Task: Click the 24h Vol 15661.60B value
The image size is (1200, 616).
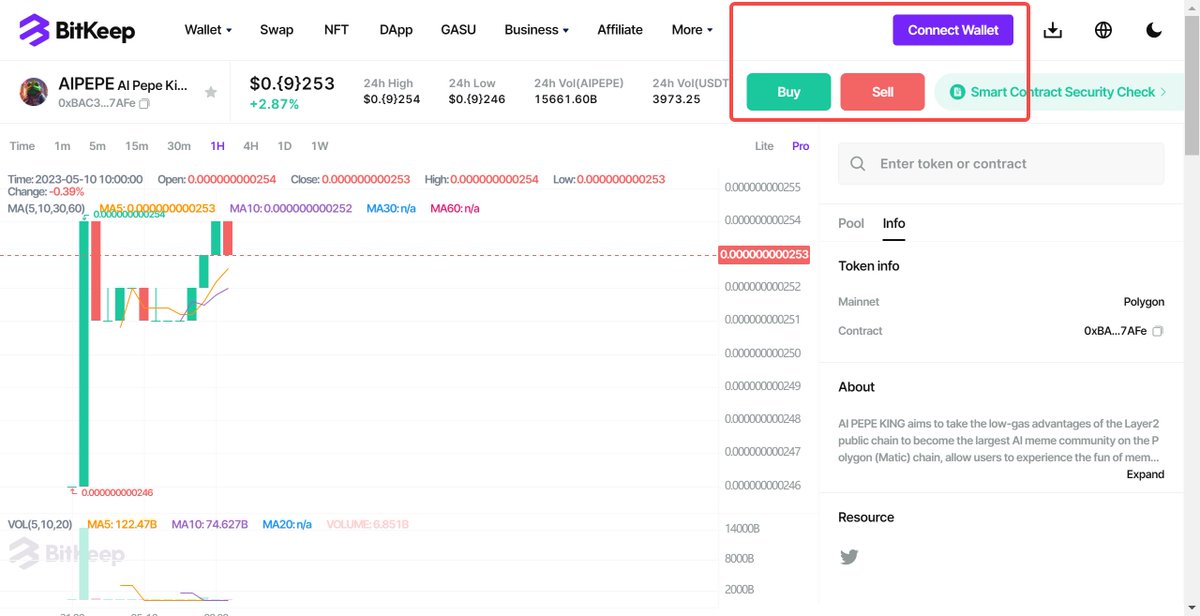Action: (x=566, y=99)
